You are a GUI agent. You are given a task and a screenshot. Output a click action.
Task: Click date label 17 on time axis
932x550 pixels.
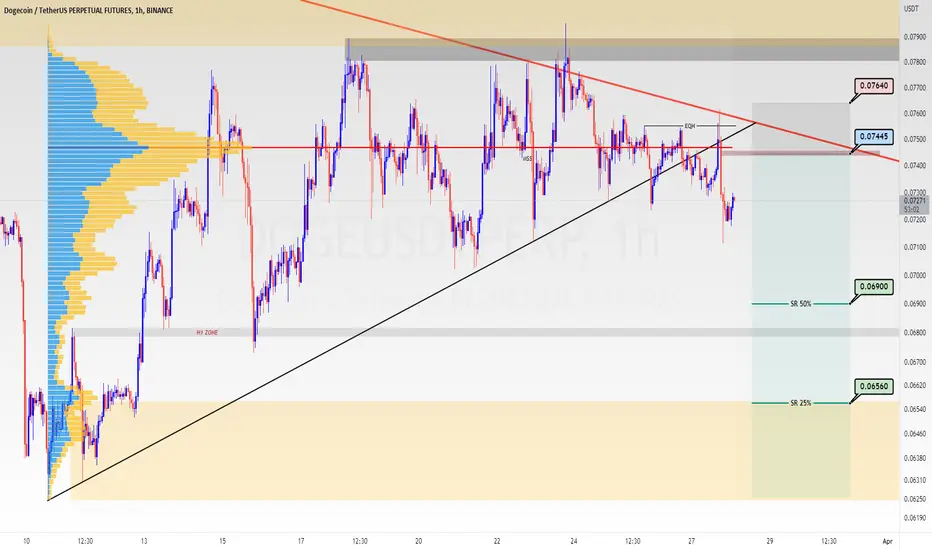click(301, 541)
